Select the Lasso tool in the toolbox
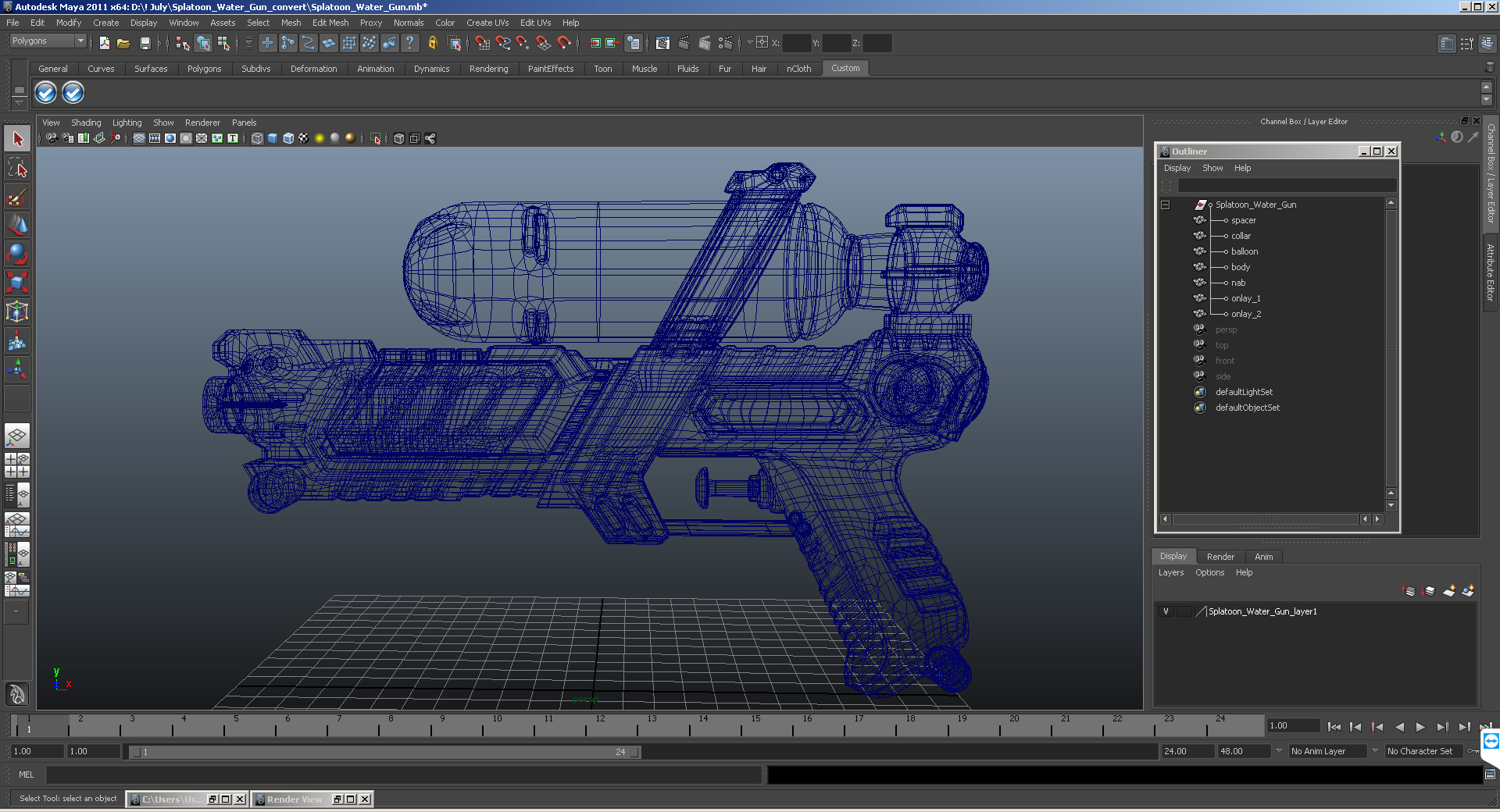The width and height of the screenshot is (1500, 812). [17, 168]
